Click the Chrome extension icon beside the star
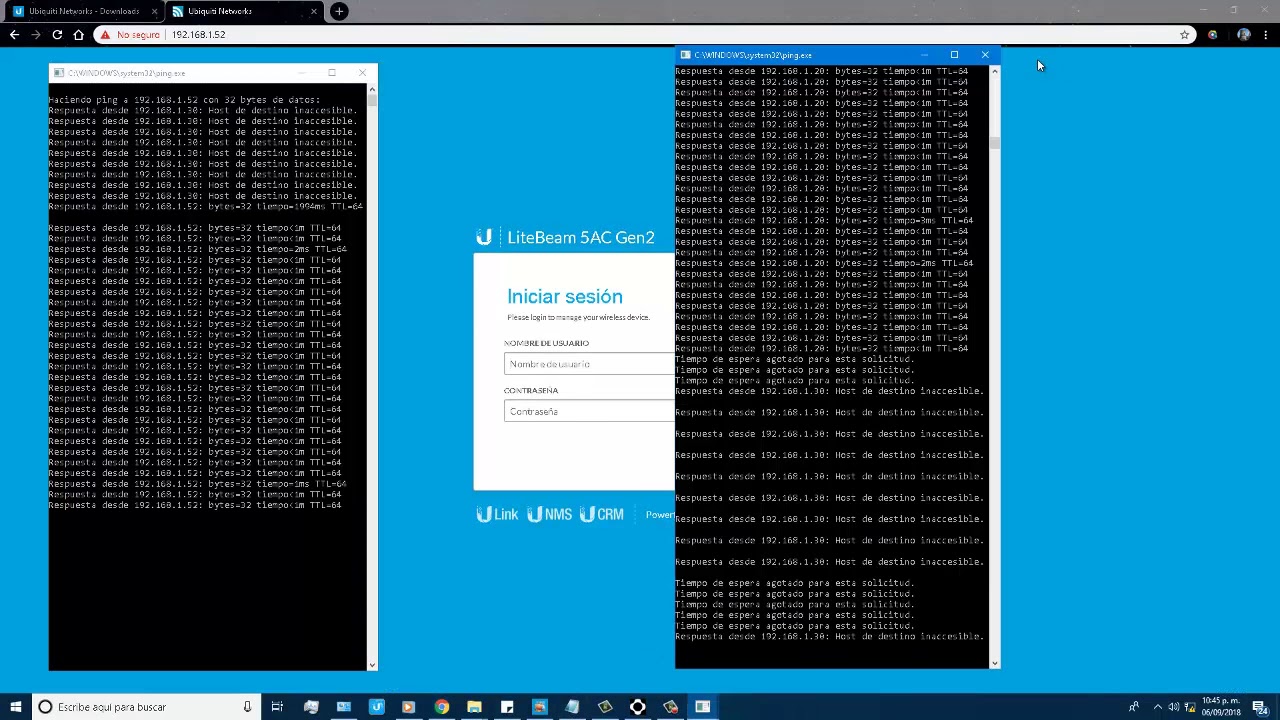The height and width of the screenshot is (720, 1280). point(1213,34)
